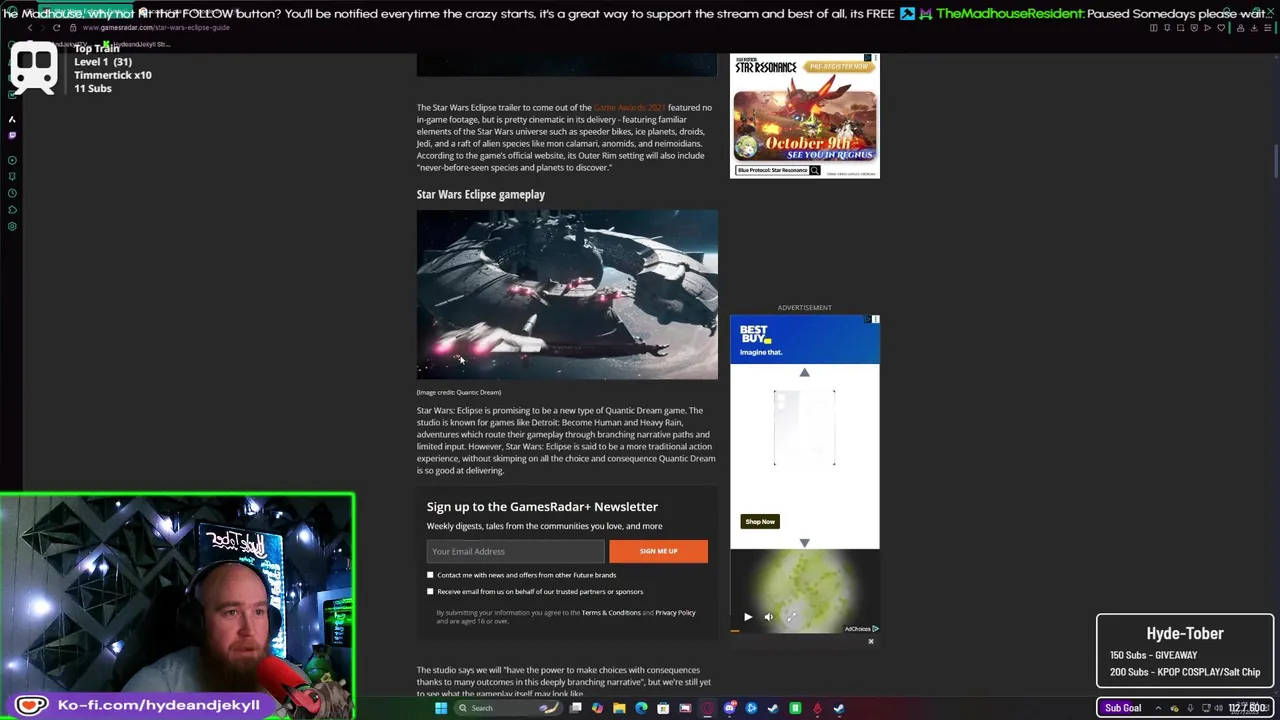Open downloads icon in browser toolbar
Viewport: 1280px width, 720px height.
click(1254, 28)
